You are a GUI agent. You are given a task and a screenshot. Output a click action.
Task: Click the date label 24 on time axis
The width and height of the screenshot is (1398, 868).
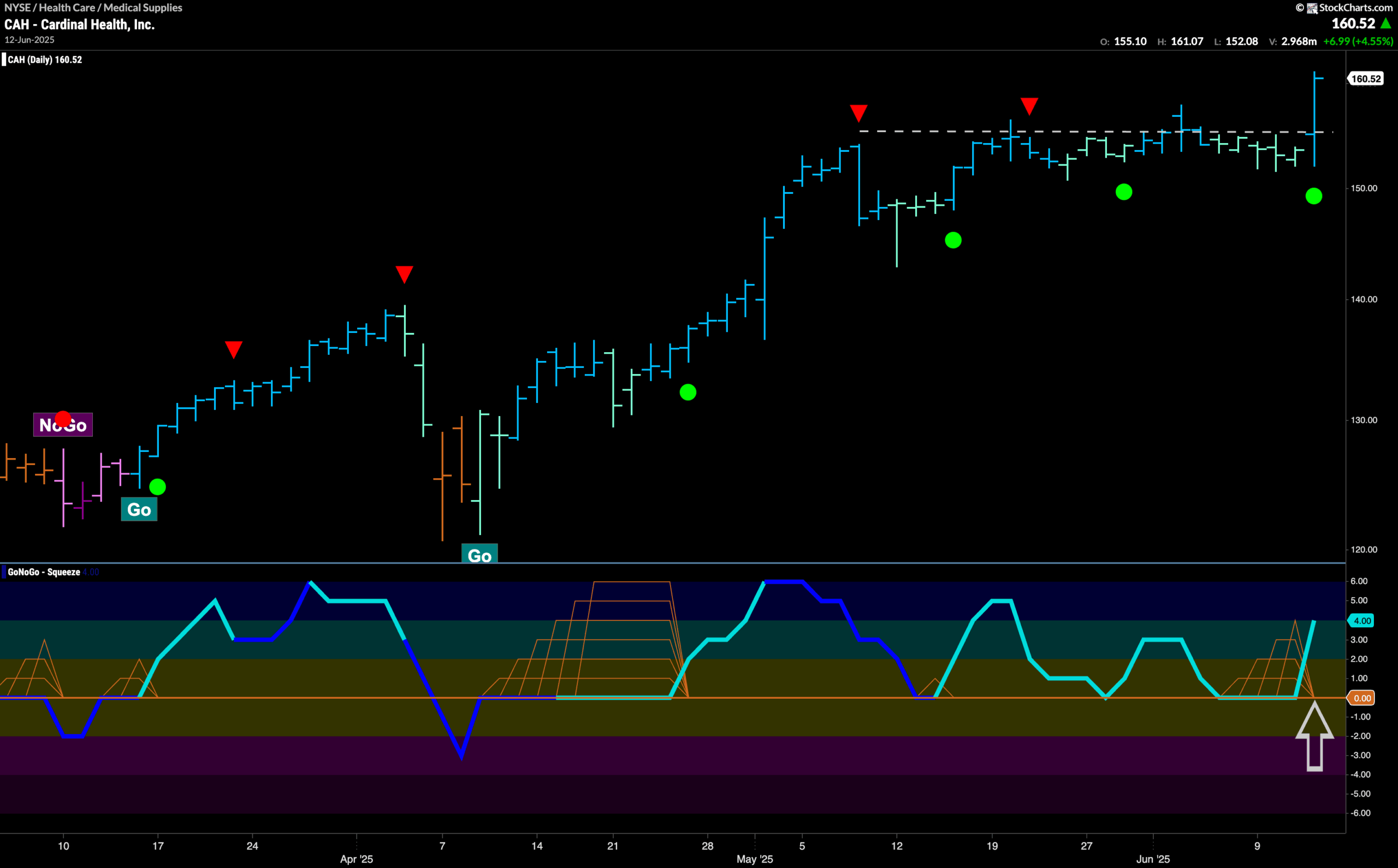click(253, 846)
